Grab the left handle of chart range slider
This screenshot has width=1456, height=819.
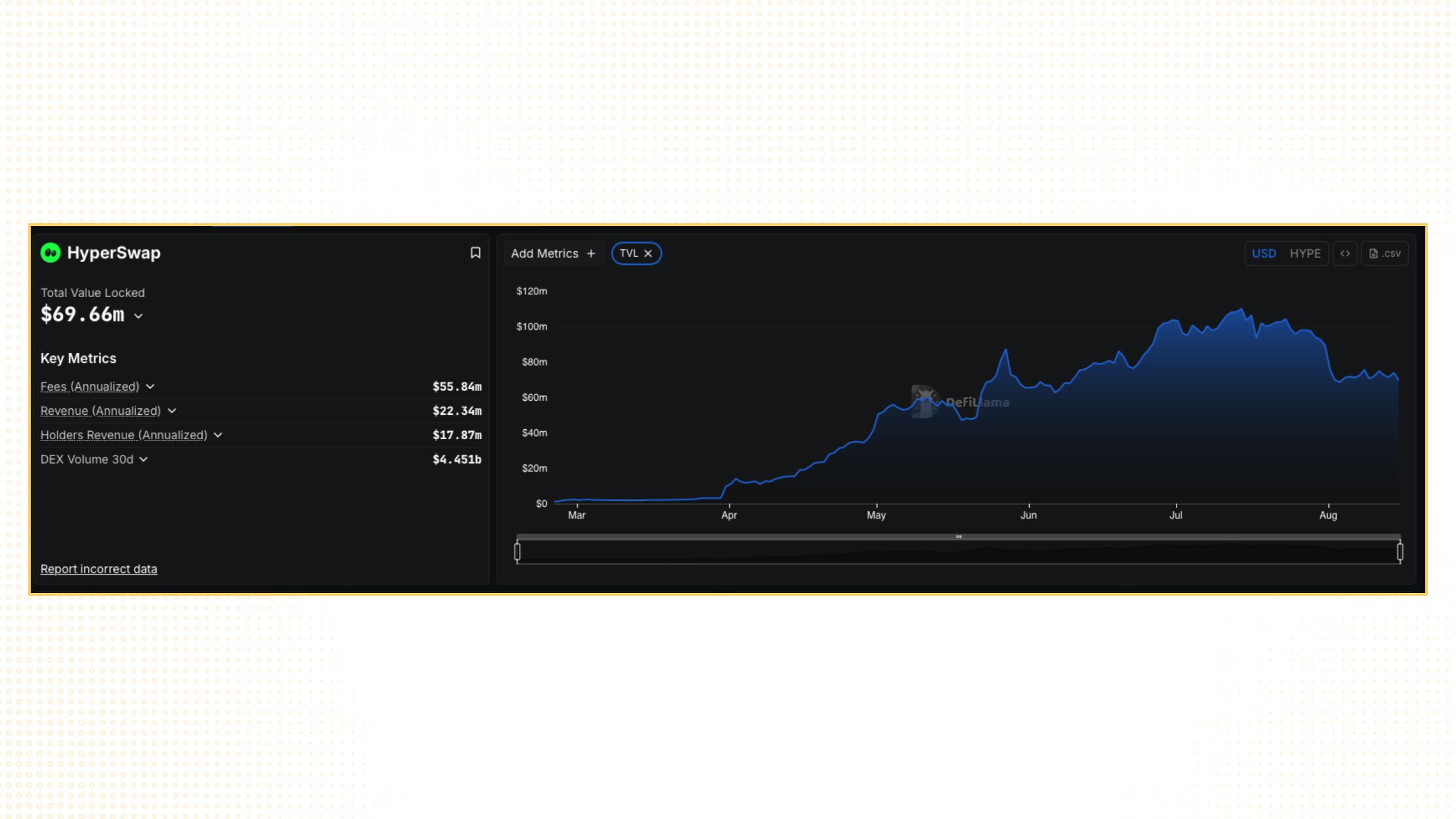point(517,551)
